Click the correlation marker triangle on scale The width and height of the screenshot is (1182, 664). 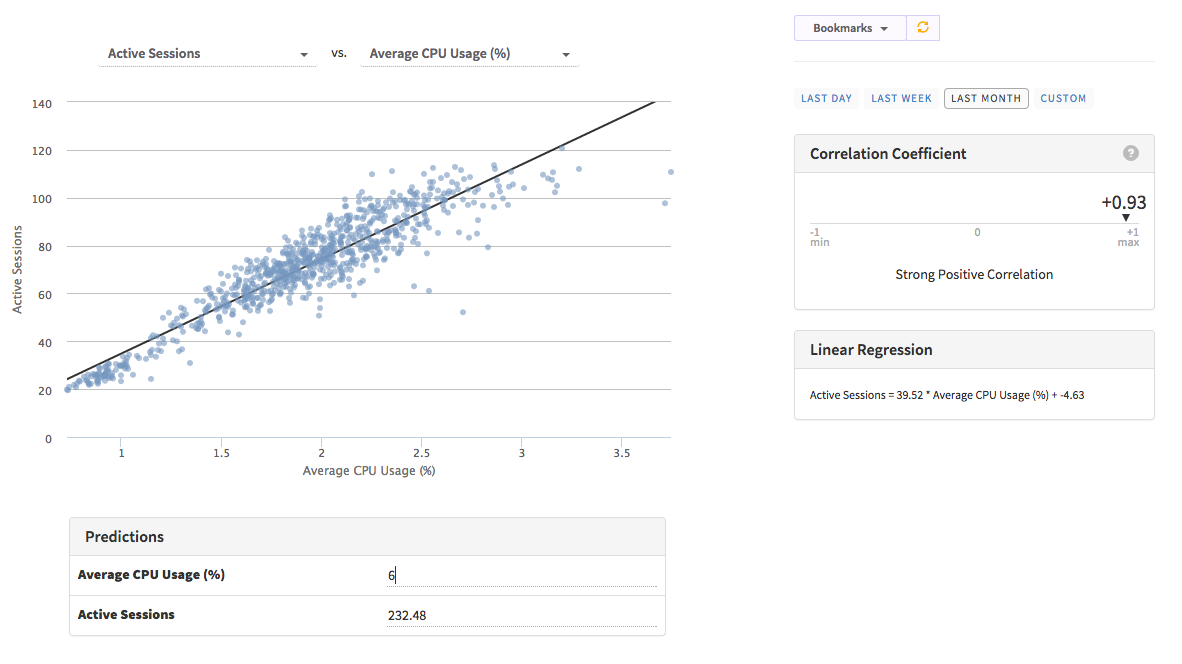[x=1125, y=218]
